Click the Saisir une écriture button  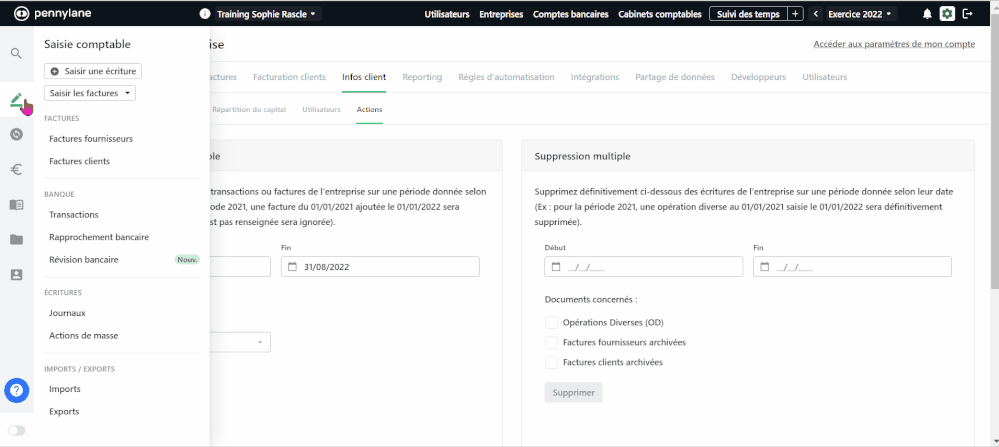[x=93, y=71]
